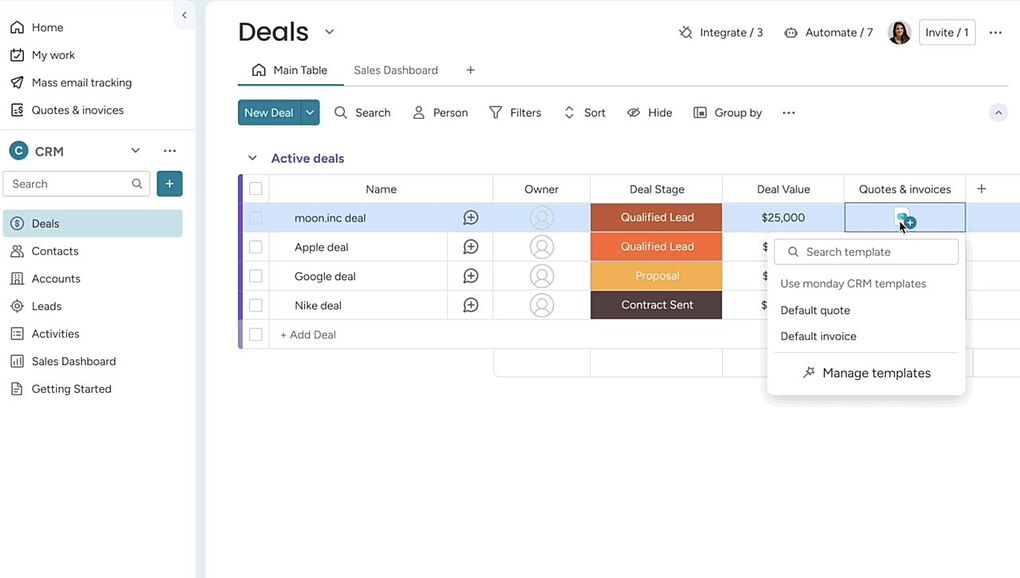Open Manage templates

(866, 373)
